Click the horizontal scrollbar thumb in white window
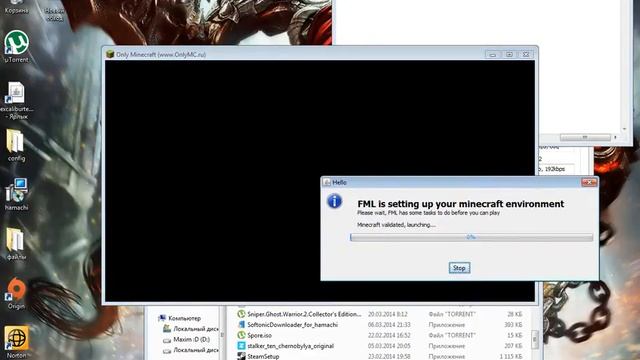Image resolution: width=640 pixels, height=360 pixels. coord(585,138)
